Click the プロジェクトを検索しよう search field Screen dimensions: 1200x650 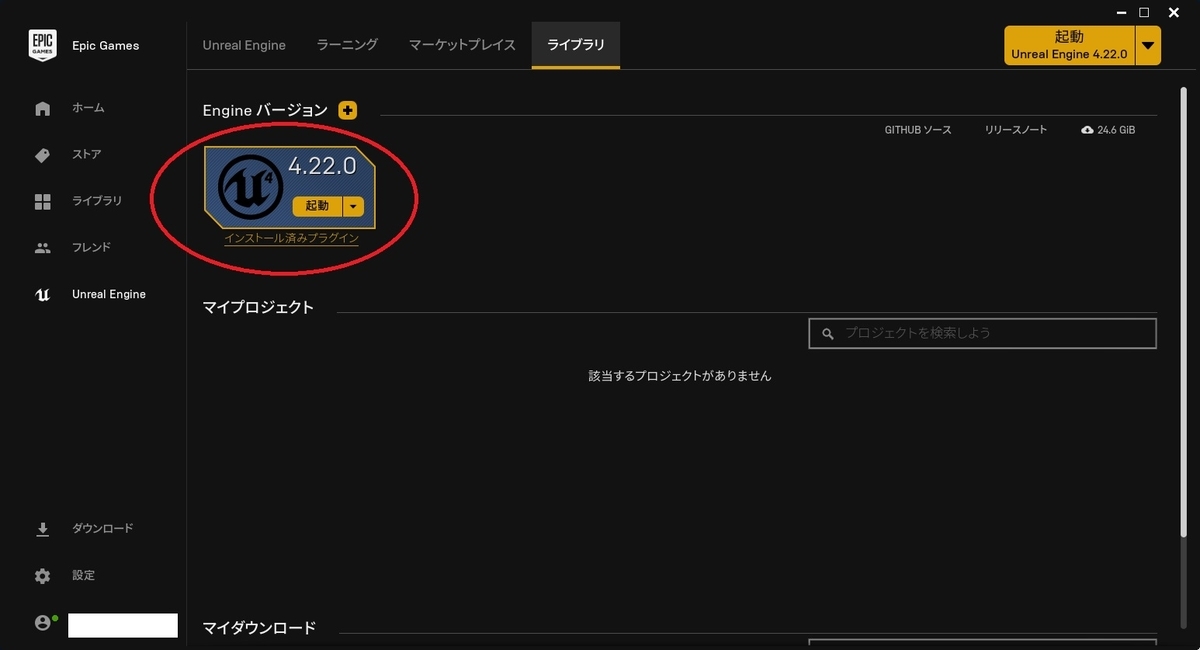click(x=980, y=333)
